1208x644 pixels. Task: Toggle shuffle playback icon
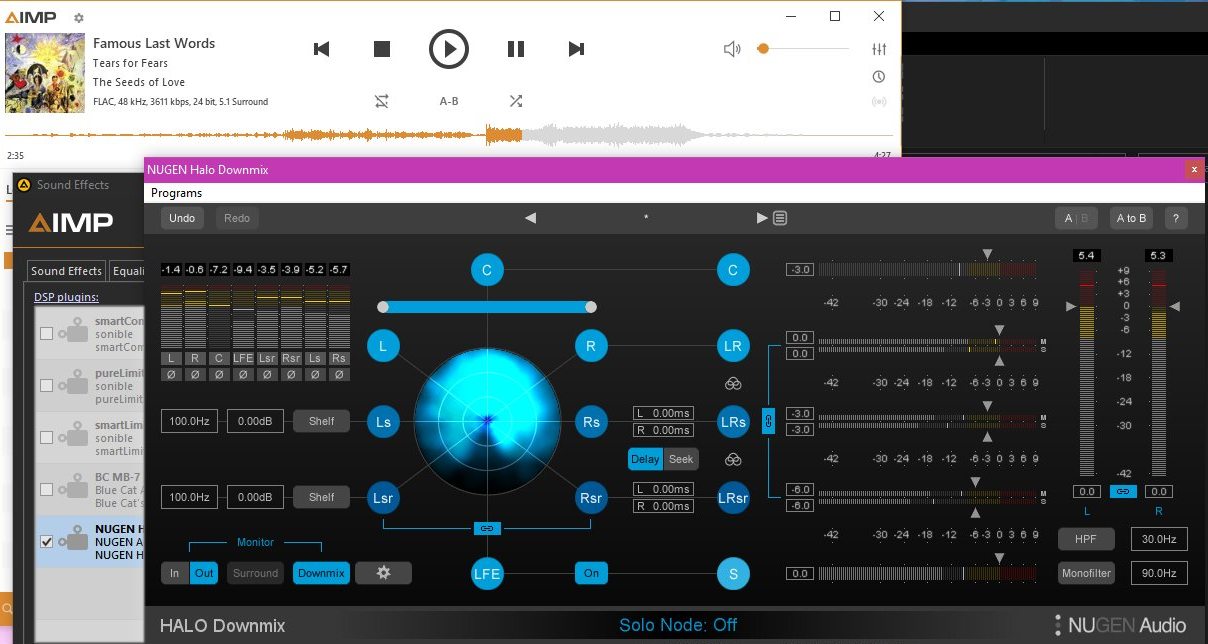coord(515,101)
